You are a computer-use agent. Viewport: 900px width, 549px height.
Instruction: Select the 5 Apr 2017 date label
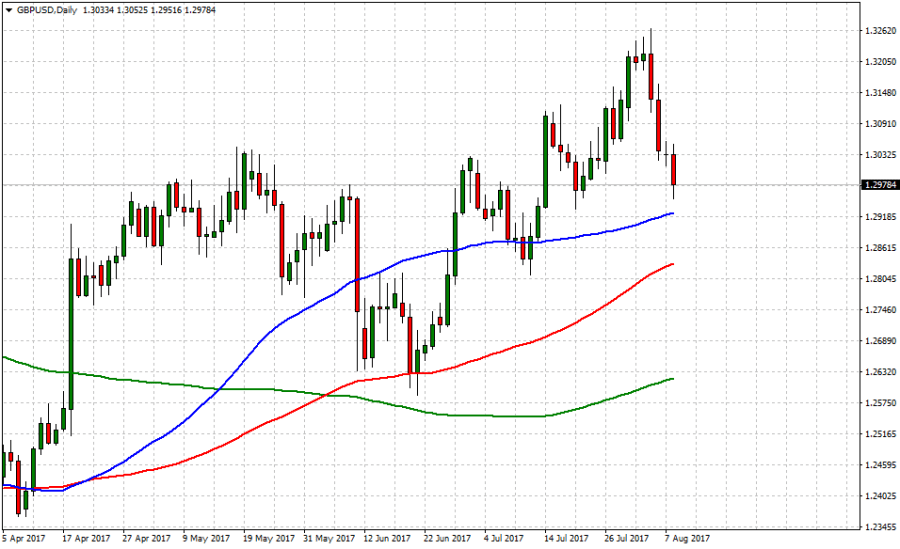[x=23, y=537]
